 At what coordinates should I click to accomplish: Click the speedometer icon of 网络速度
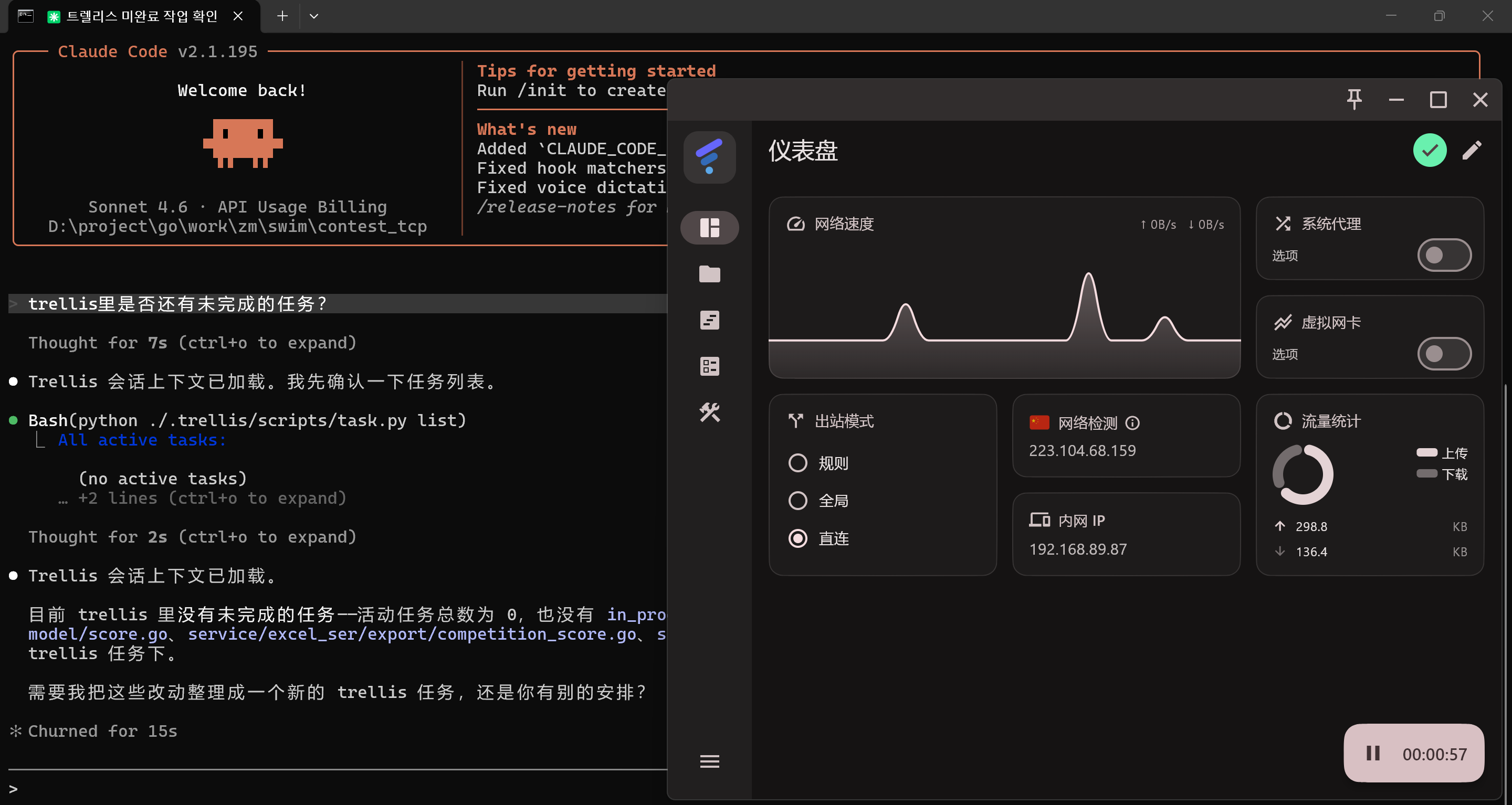(795, 224)
